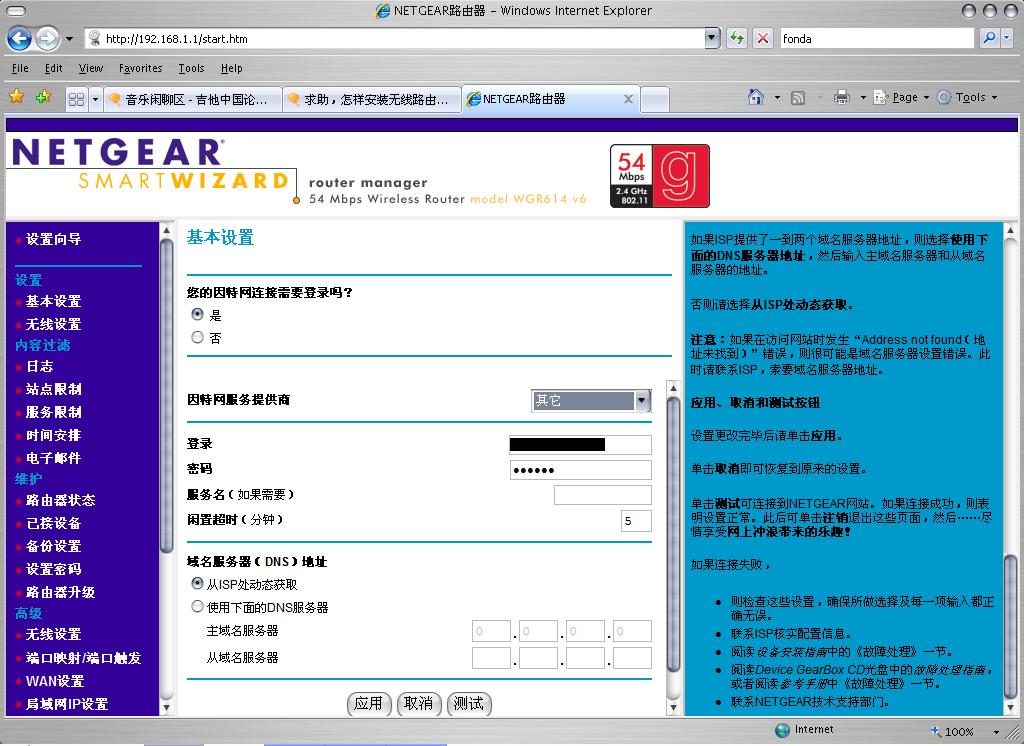Click the Add to Favorites star-plus icon
1024x746 pixels.
pos(44,97)
